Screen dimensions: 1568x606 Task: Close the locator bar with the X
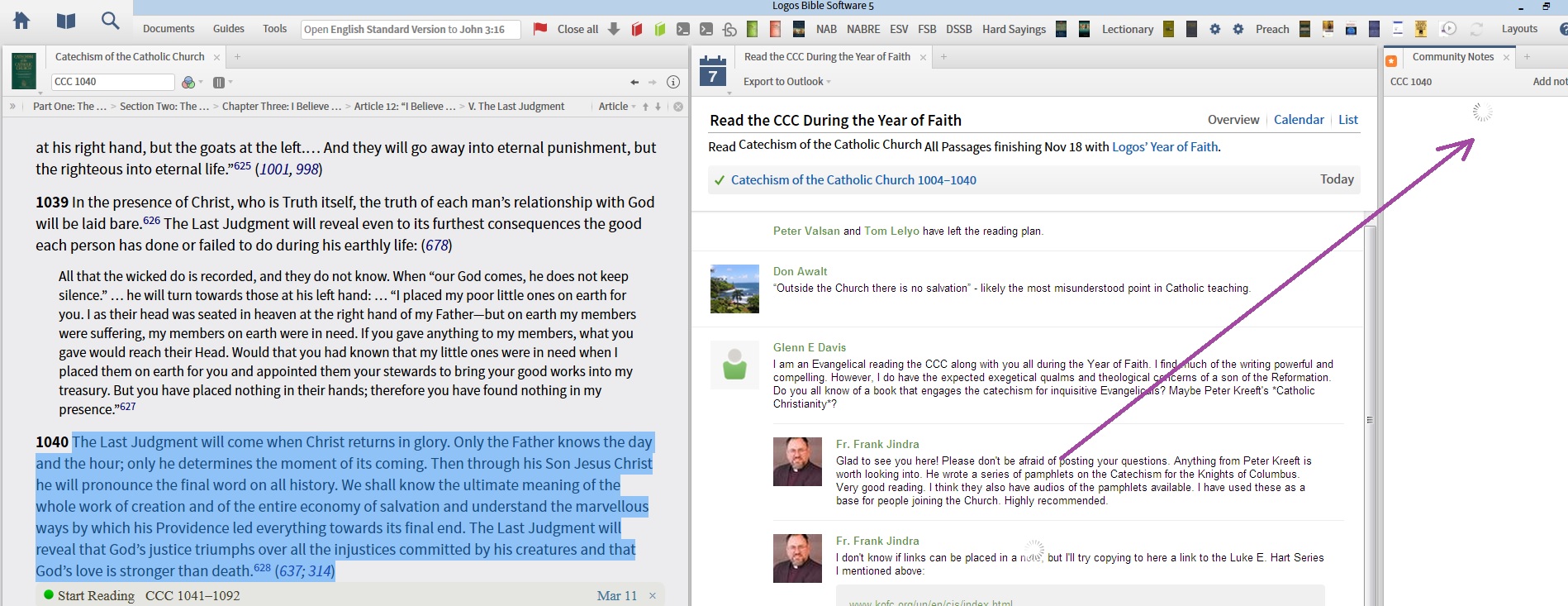(678, 107)
